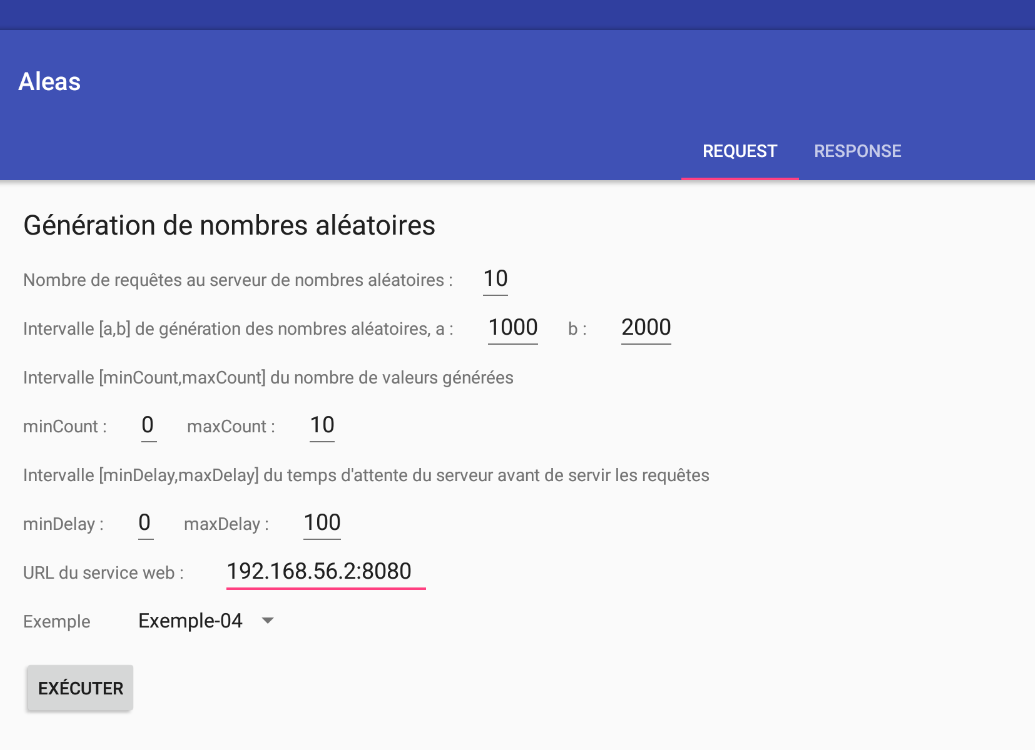This screenshot has width=1035, height=750.
Task: Click the 'maxDelay :' label
Action: click(x=227, y=524)
